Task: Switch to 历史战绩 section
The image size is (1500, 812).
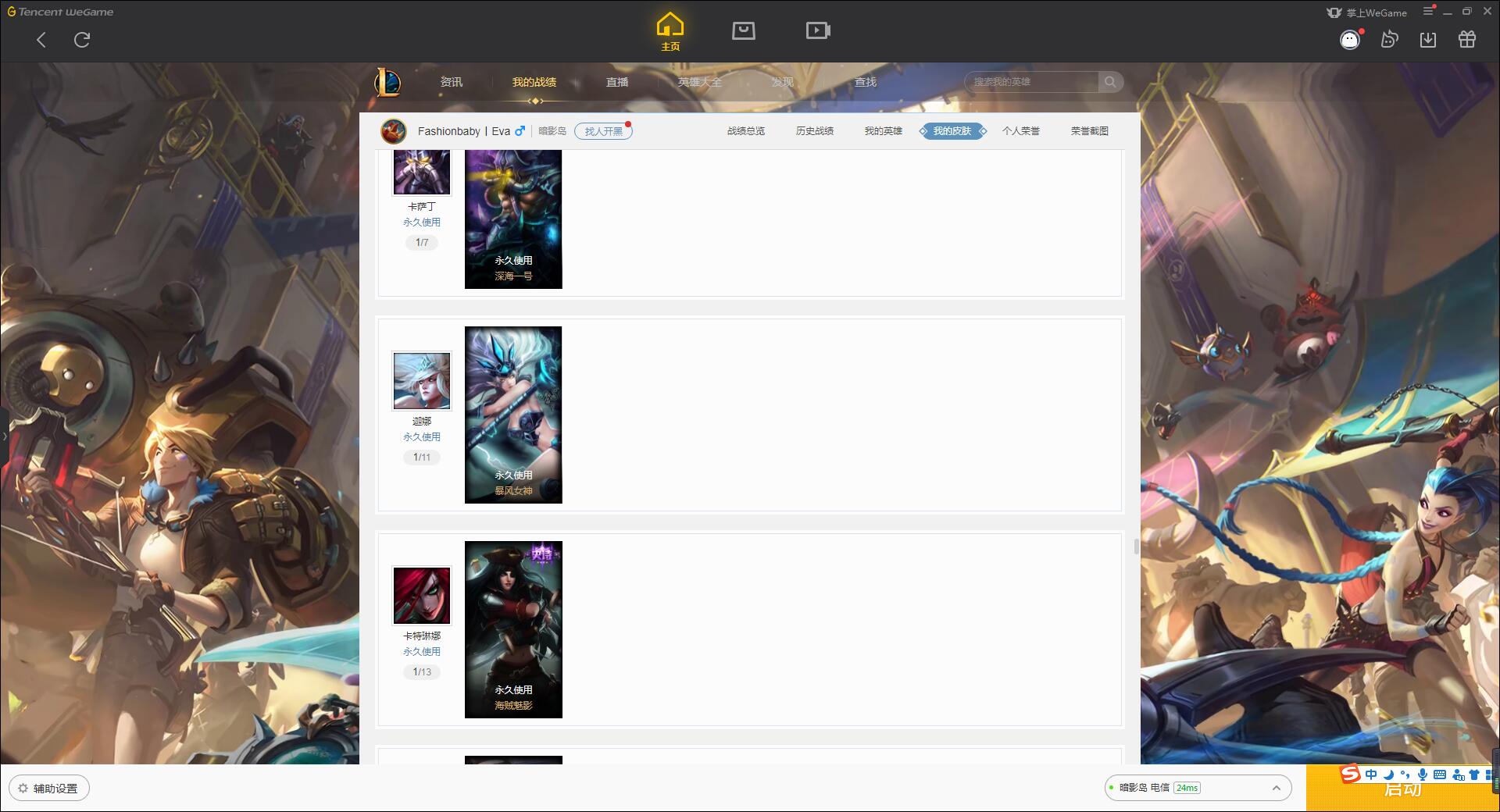Action: [x=815, y=131]
